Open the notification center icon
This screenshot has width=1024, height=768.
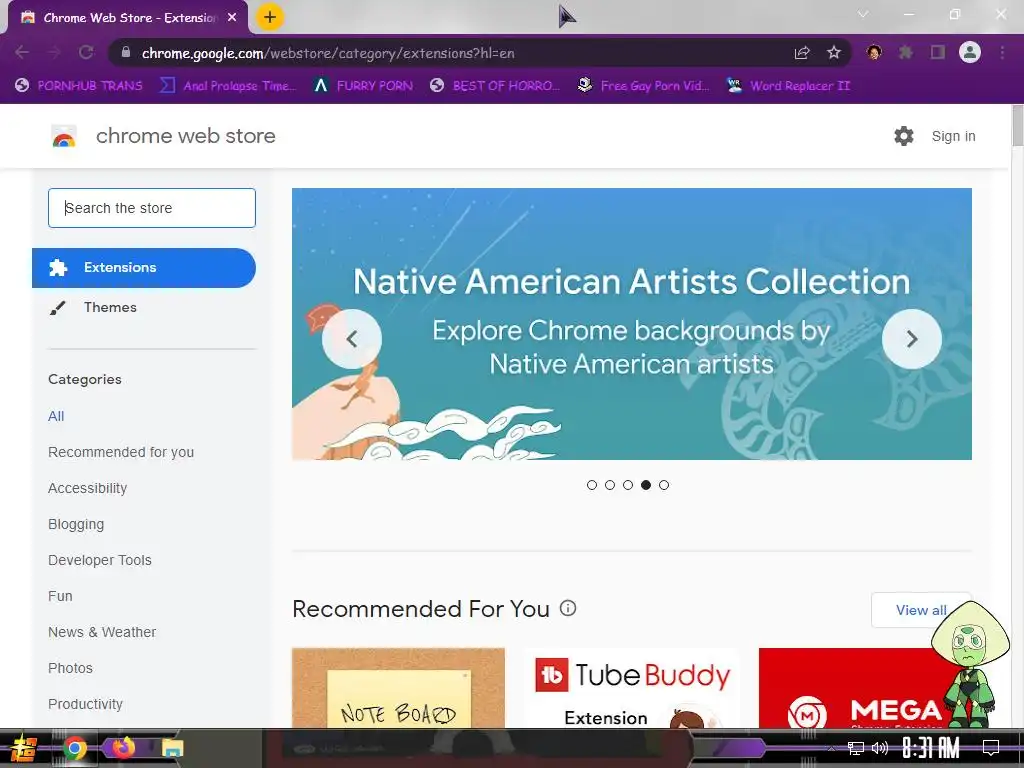point(991,748)
